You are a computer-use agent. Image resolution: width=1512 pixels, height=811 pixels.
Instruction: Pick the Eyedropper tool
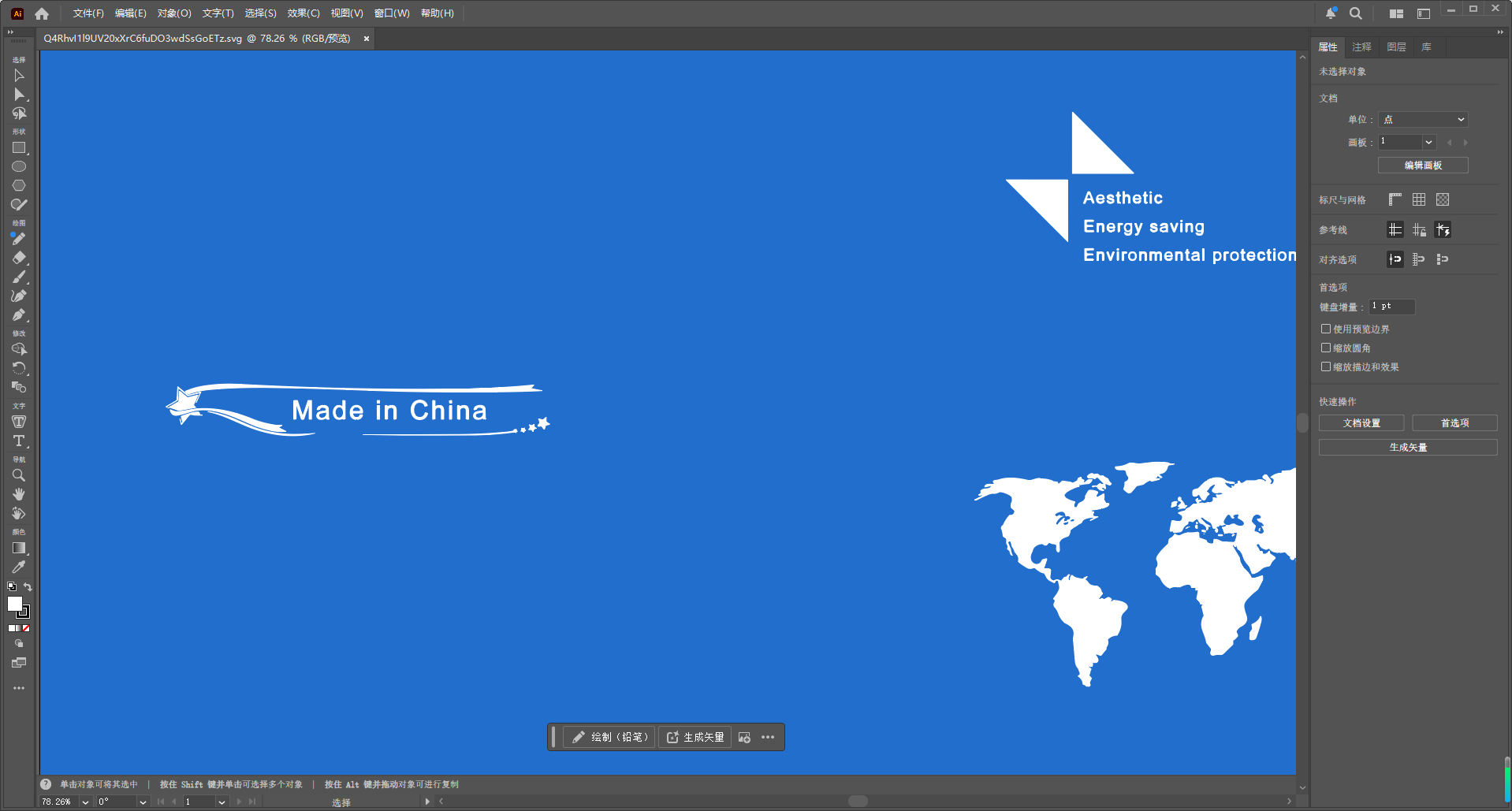(19, 567)
